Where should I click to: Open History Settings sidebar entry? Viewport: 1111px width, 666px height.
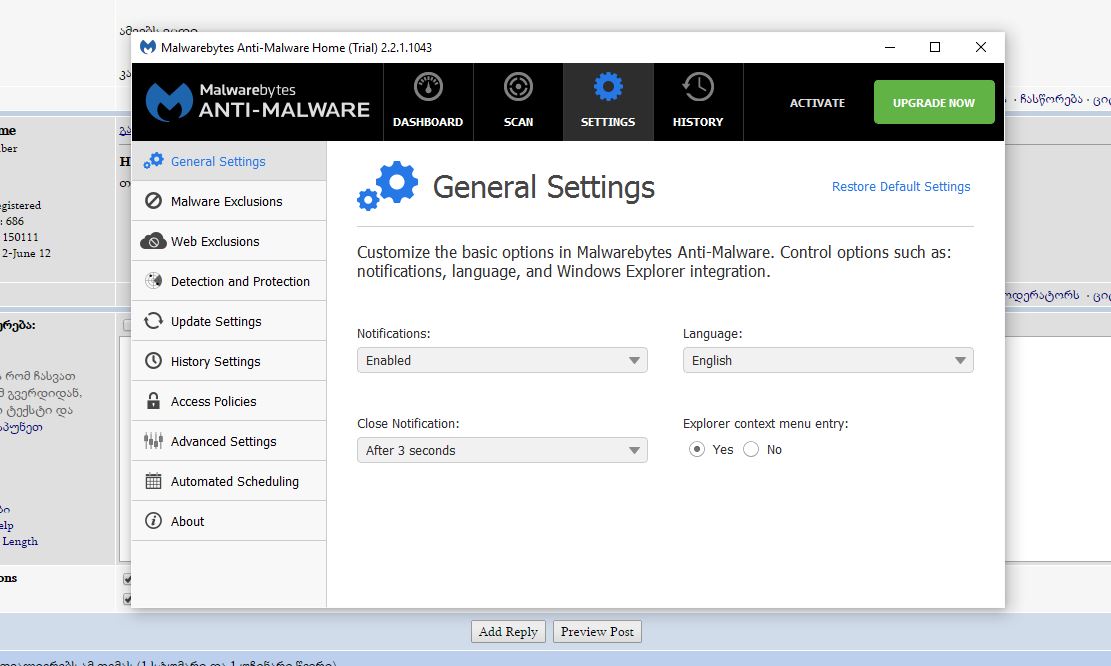click(229, 361)
